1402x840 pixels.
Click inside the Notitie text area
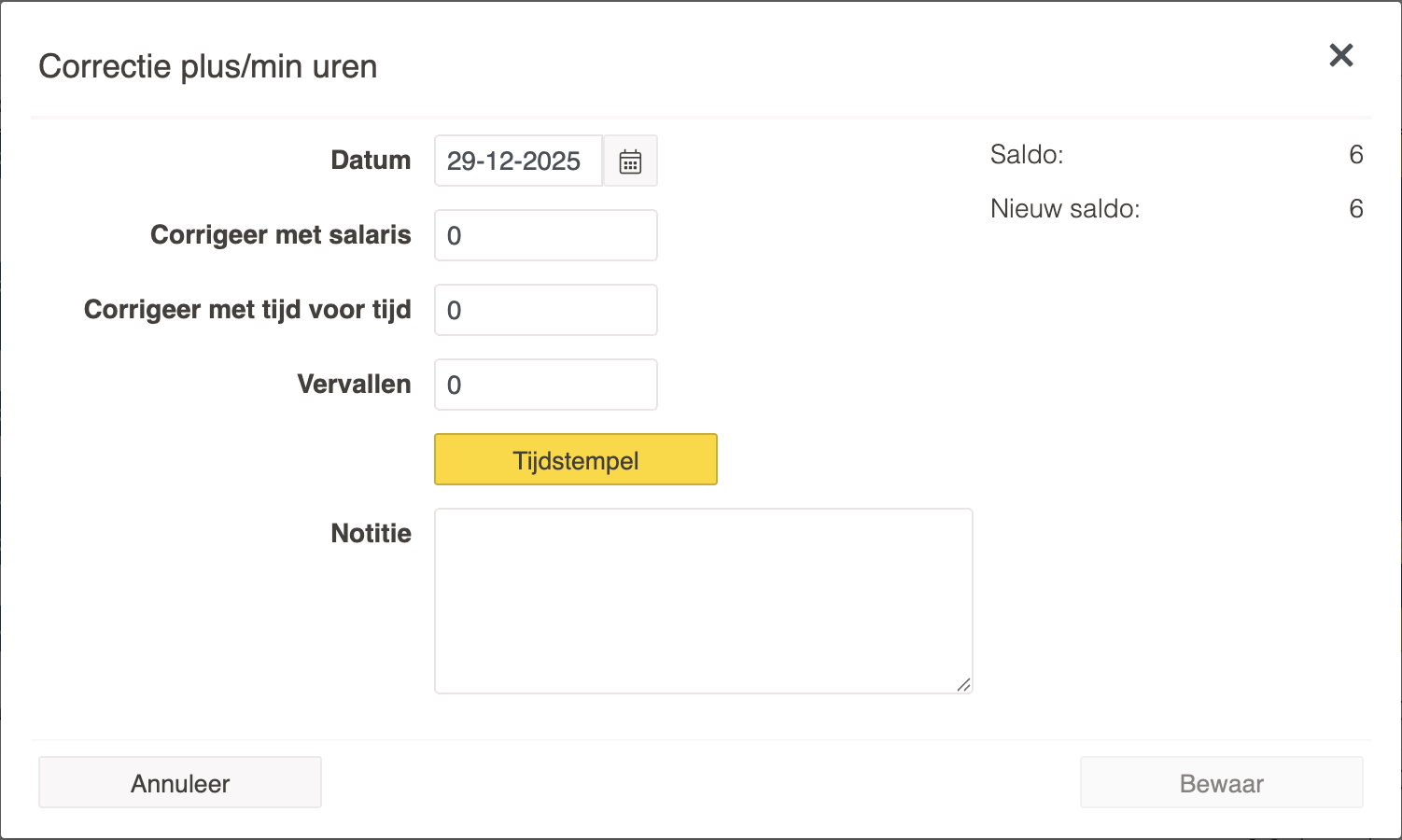703,600
